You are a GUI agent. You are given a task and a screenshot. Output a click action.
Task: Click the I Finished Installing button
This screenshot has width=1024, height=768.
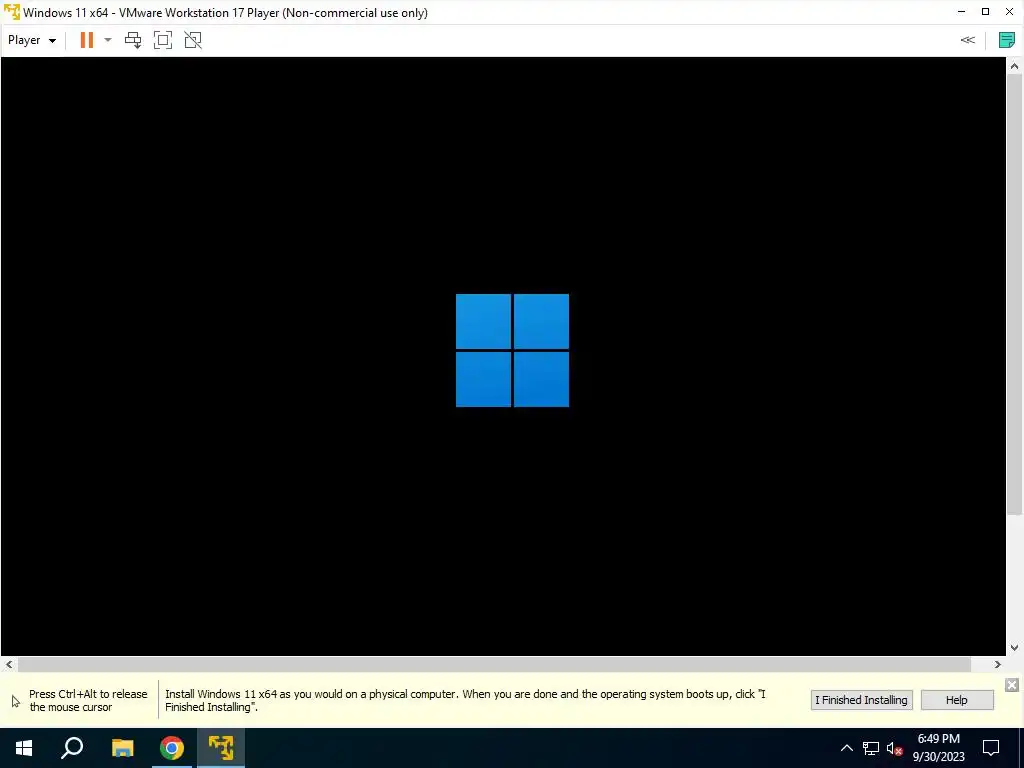click(x=861, y=700)
